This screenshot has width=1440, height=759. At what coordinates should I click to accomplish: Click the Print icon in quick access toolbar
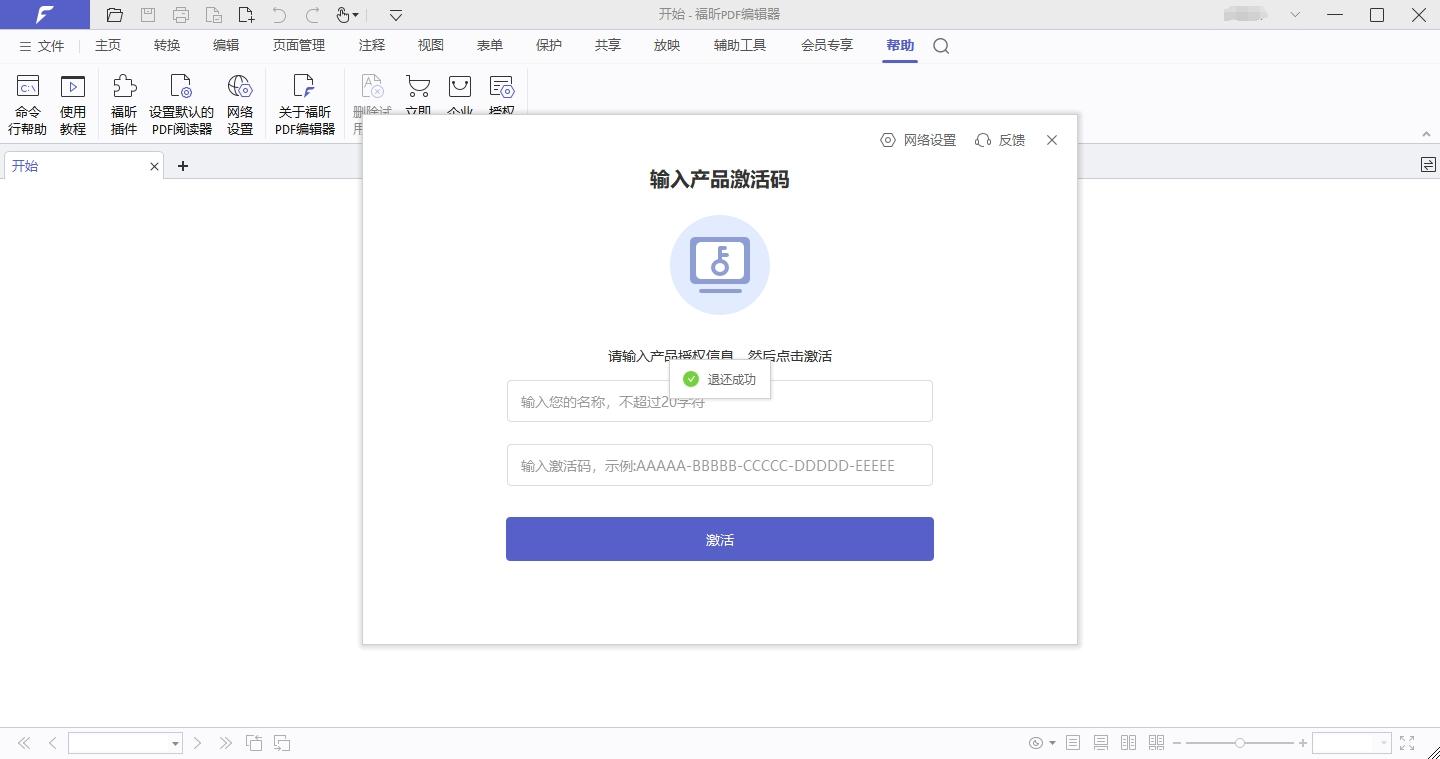[x=181, y=15]
